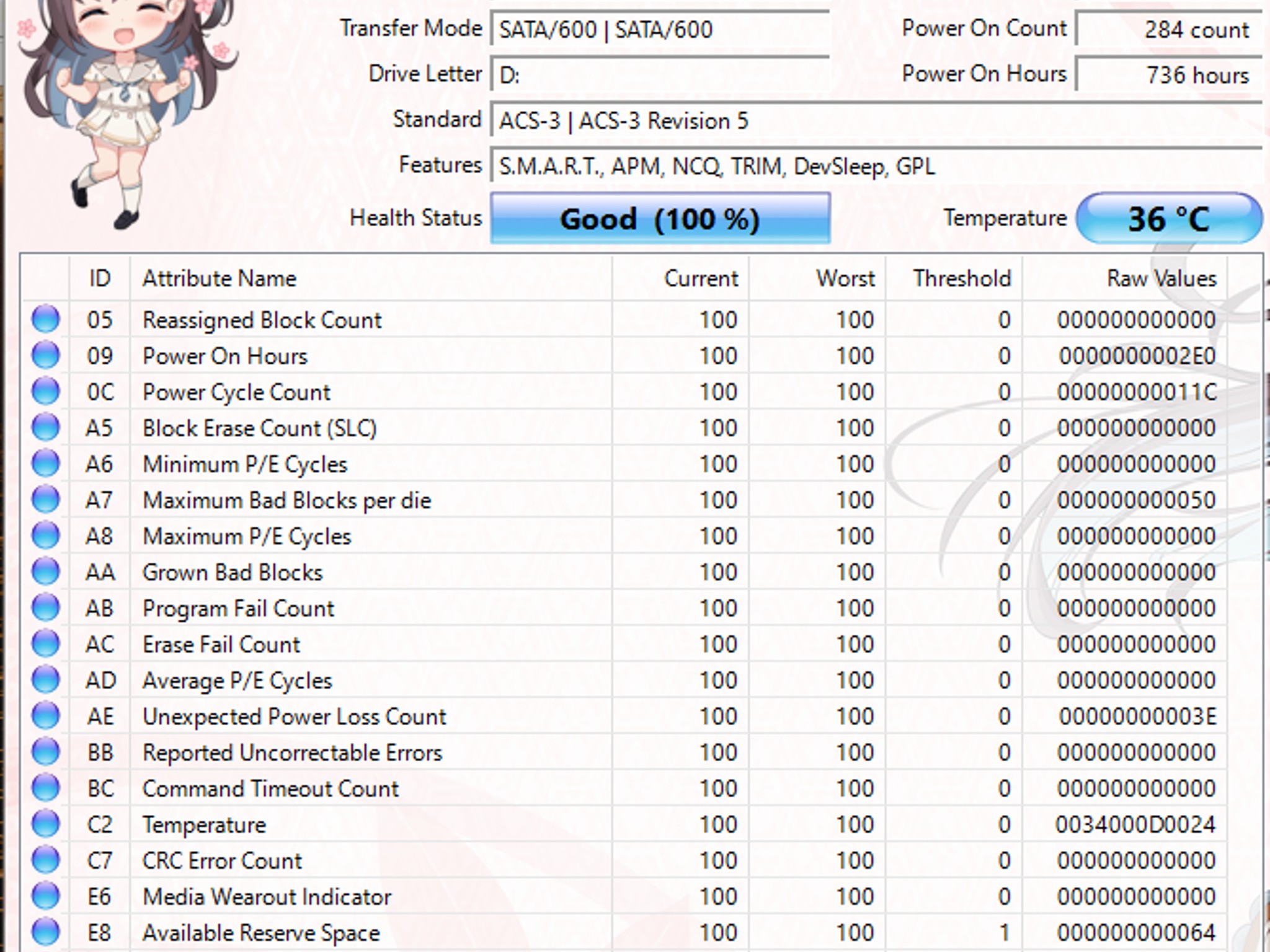Click the Raw Values column header
This screenshot has height=952, width=1270.
pyautogui.click(x=1125, y=278)
